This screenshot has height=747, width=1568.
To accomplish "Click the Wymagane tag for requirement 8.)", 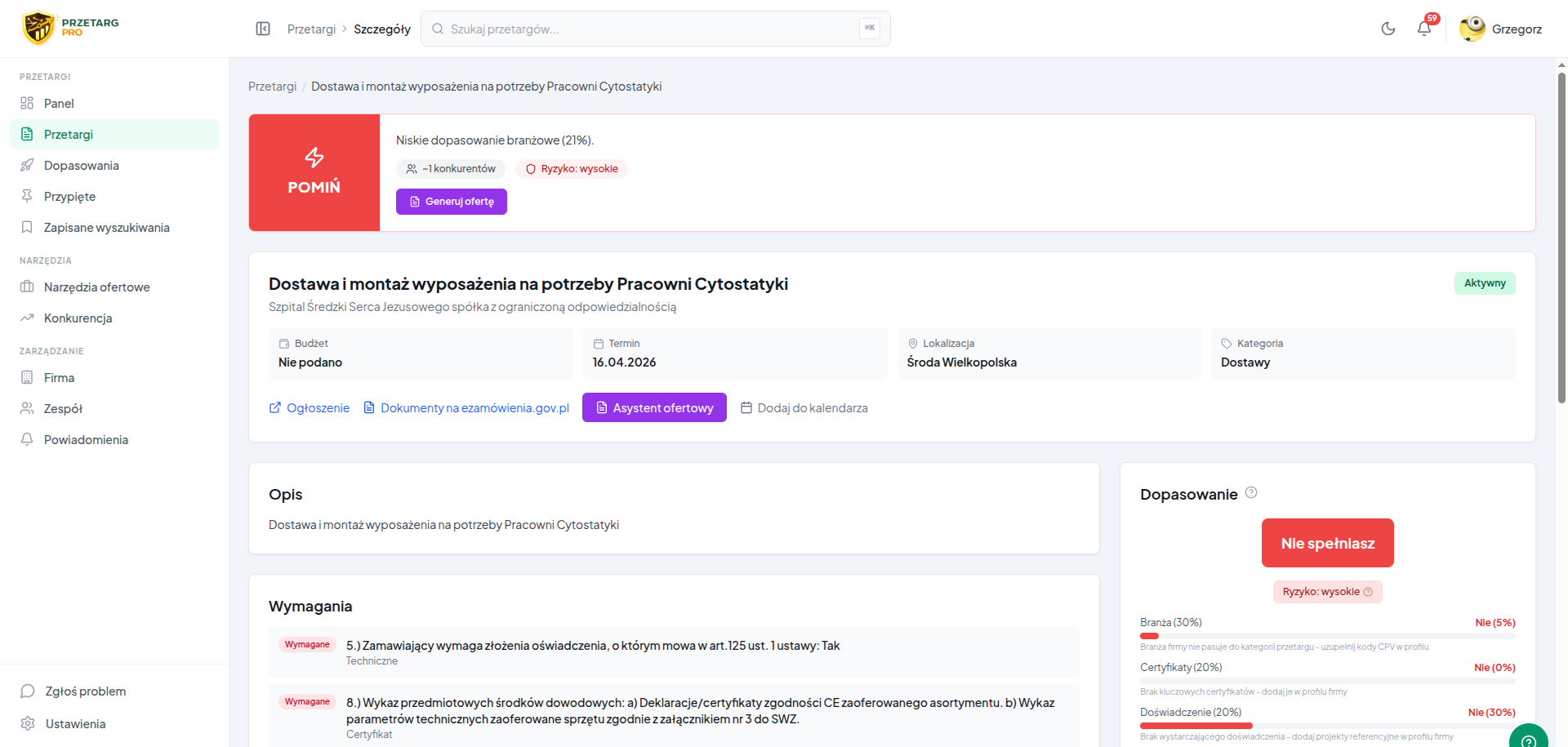I will (x=307, y=702).
